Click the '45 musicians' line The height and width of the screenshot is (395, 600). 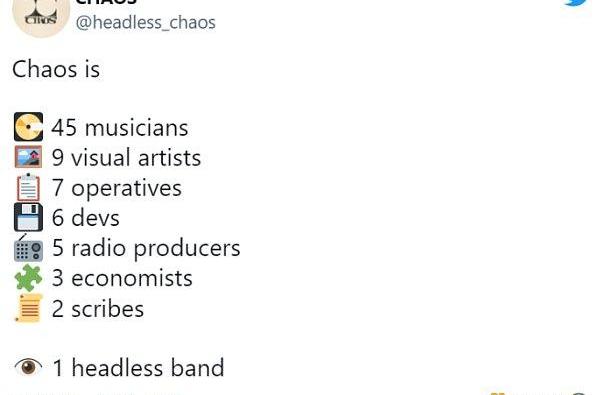[120, 127]
